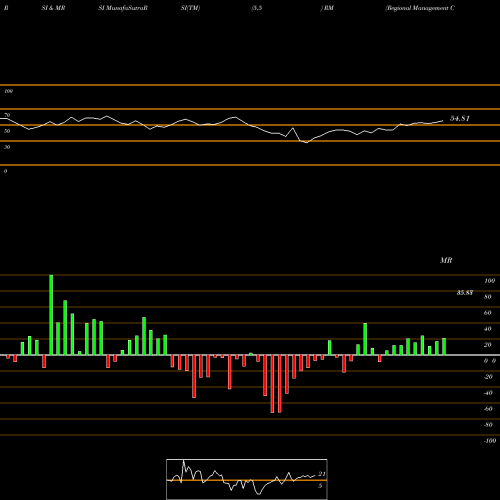
Task: Click the 'SI(TM)' header text
Action: (190, 8)
